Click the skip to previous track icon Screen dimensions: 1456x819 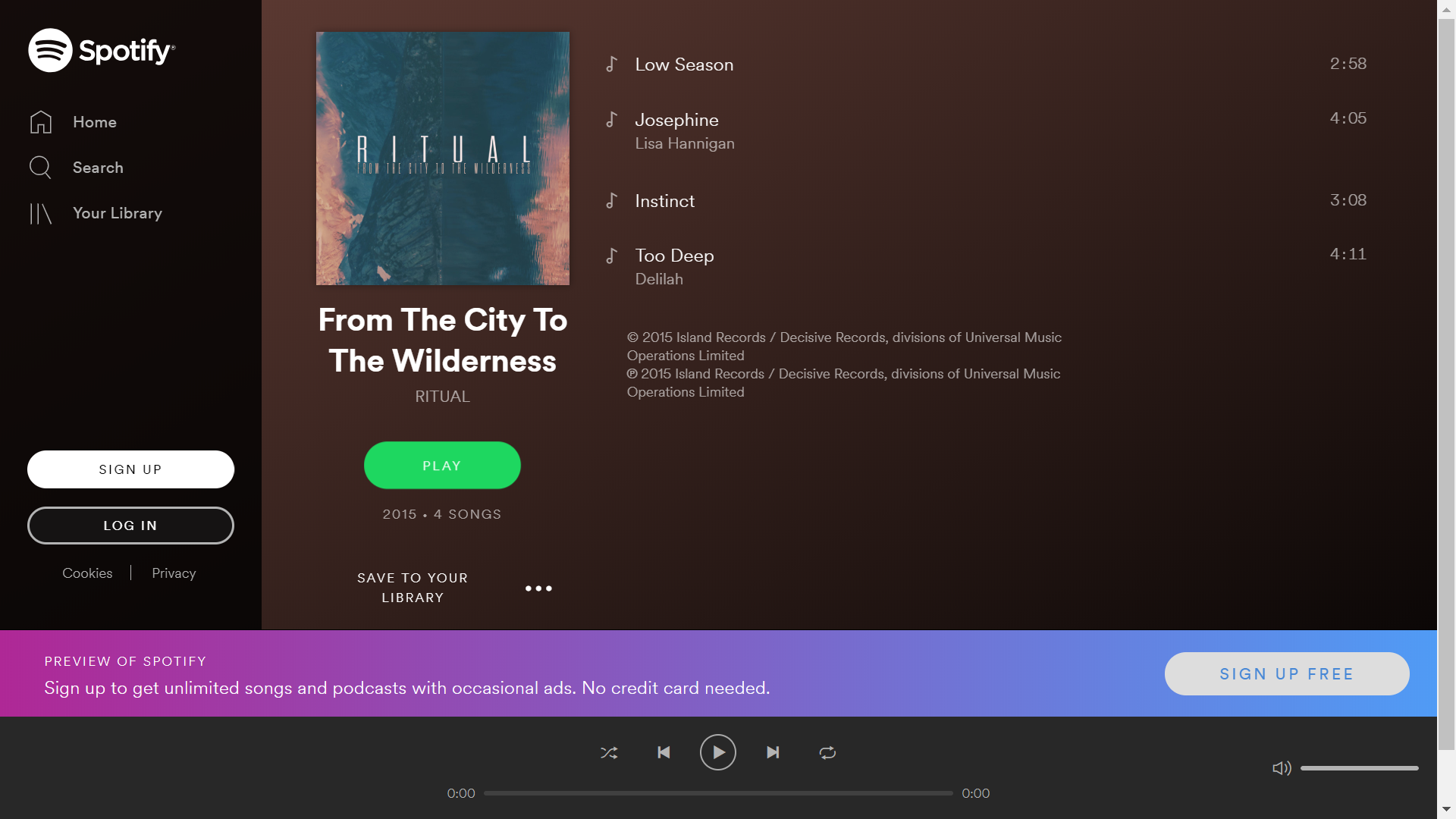[x=663, y=752]
